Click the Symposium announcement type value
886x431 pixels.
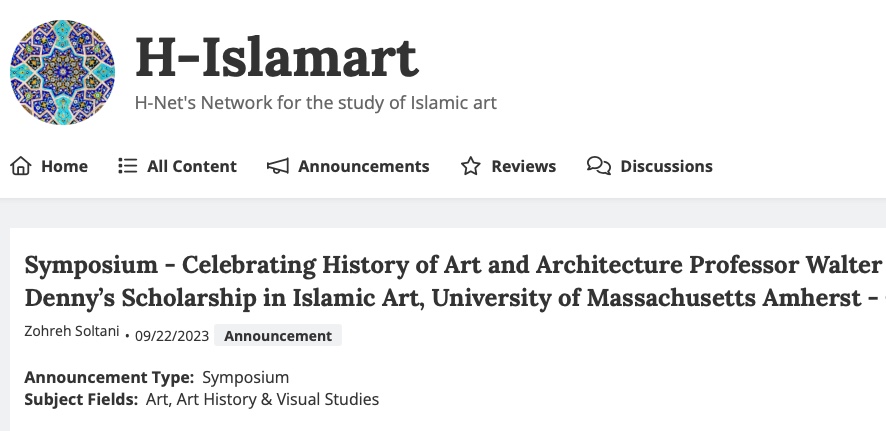245,378
